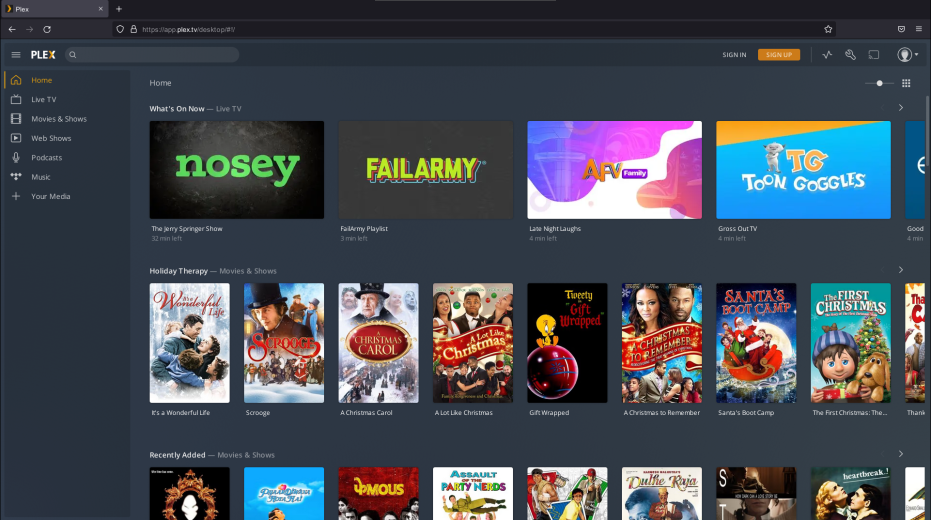Open Santa's Boot Camp poster

click(756, 343)
